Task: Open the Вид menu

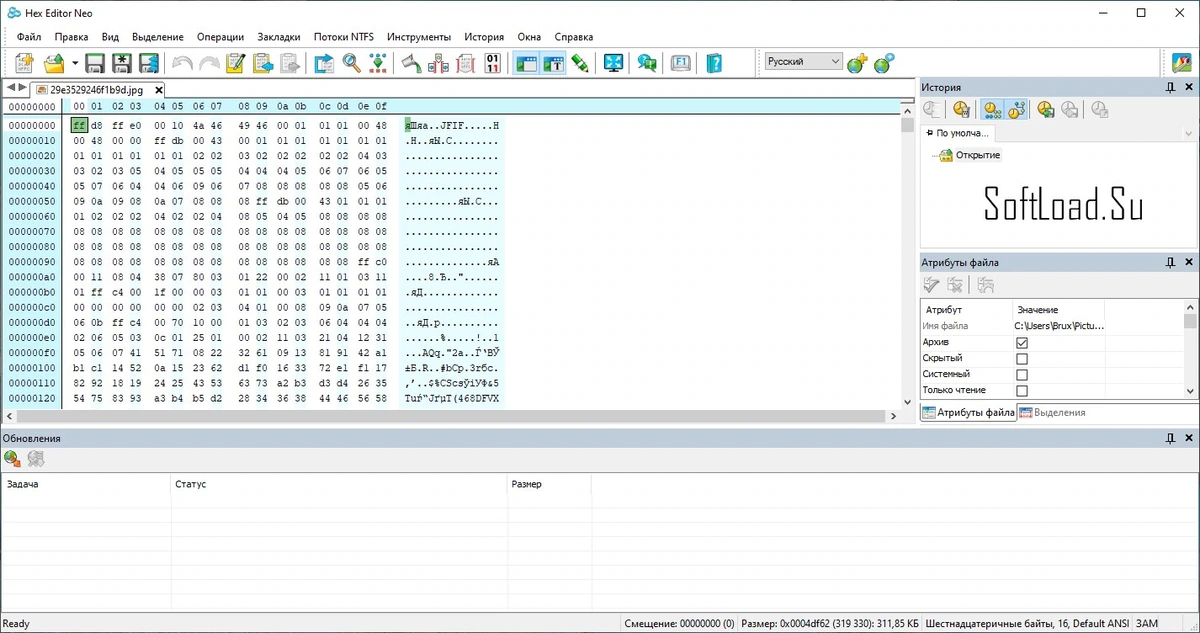Action: click(110, 37)
